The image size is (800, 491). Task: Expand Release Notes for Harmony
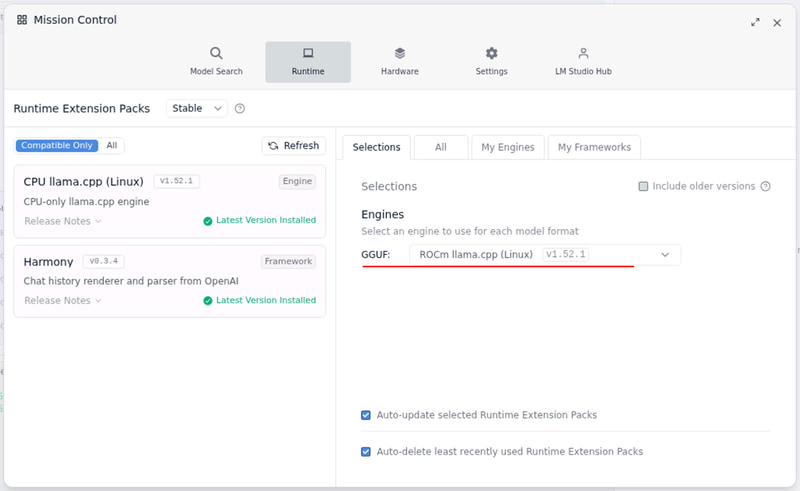pyautogui.click(x=63, y=301)
